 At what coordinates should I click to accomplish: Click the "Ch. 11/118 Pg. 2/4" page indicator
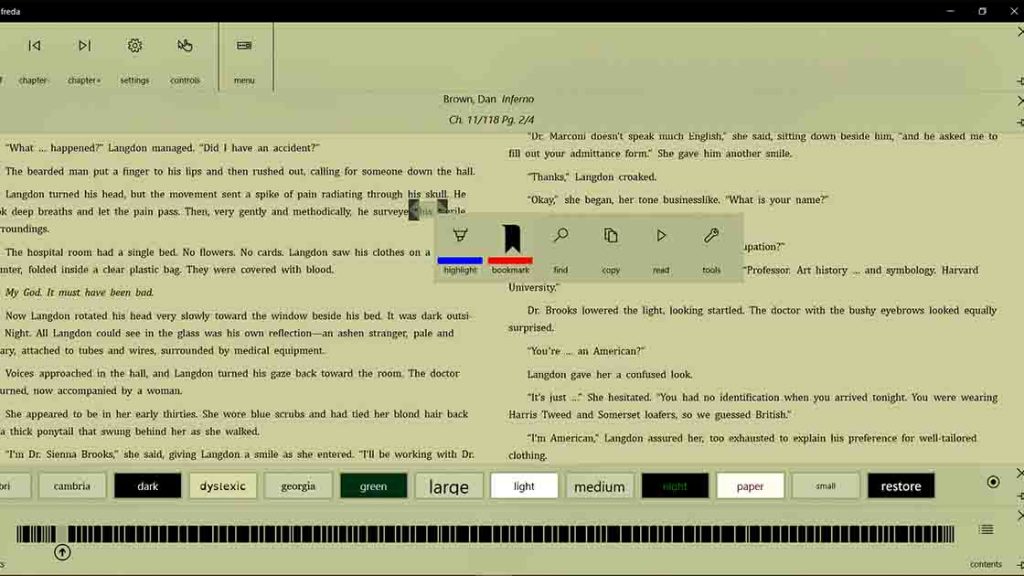pos(491,120)
